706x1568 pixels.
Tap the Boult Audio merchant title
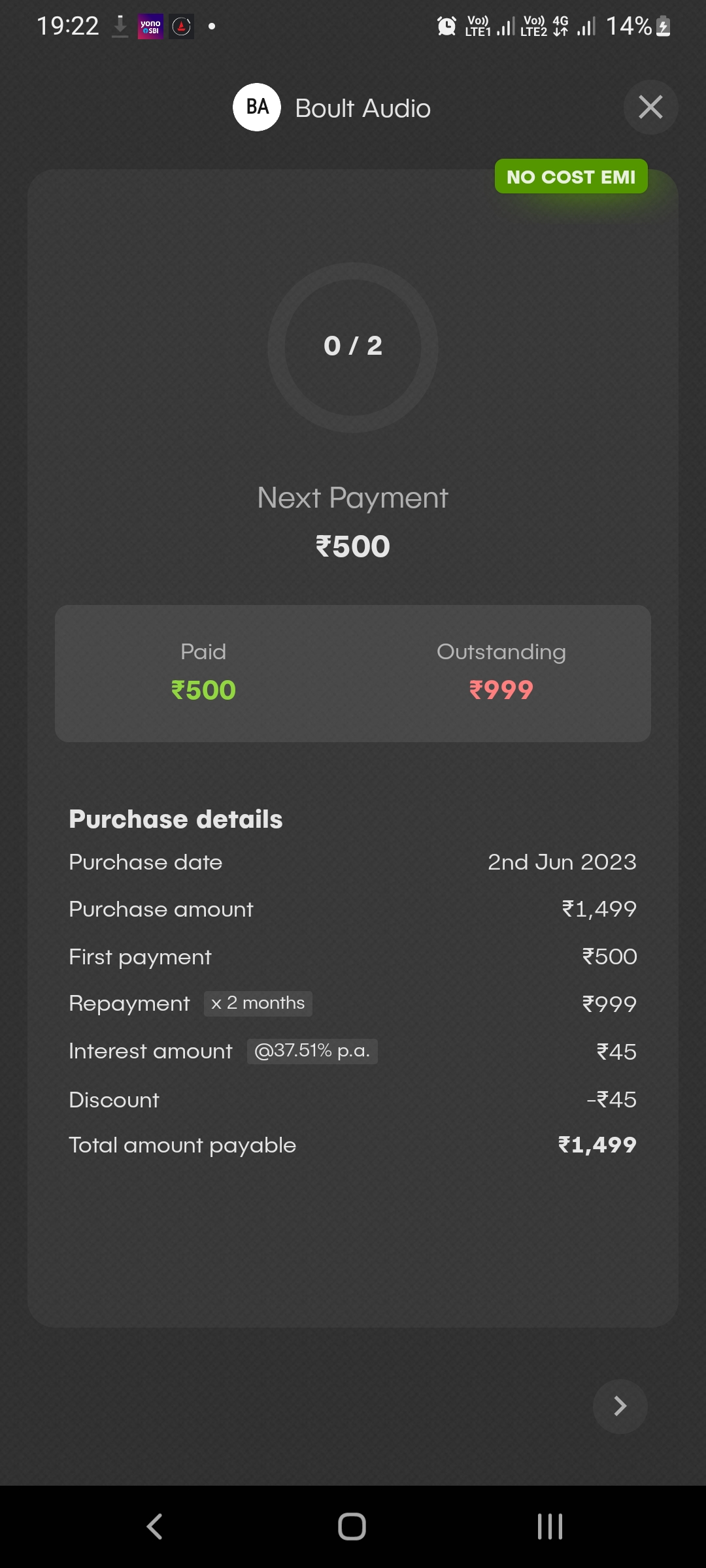pyautogui.click(x=363, y=108)
